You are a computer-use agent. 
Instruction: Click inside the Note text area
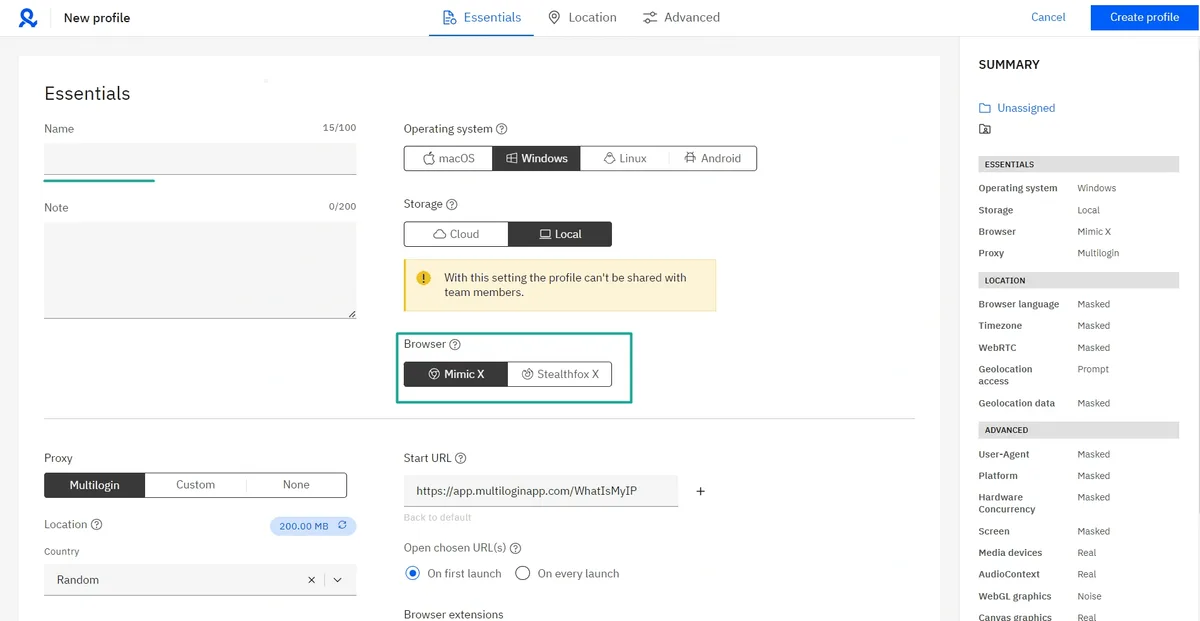tap(200, 270)
